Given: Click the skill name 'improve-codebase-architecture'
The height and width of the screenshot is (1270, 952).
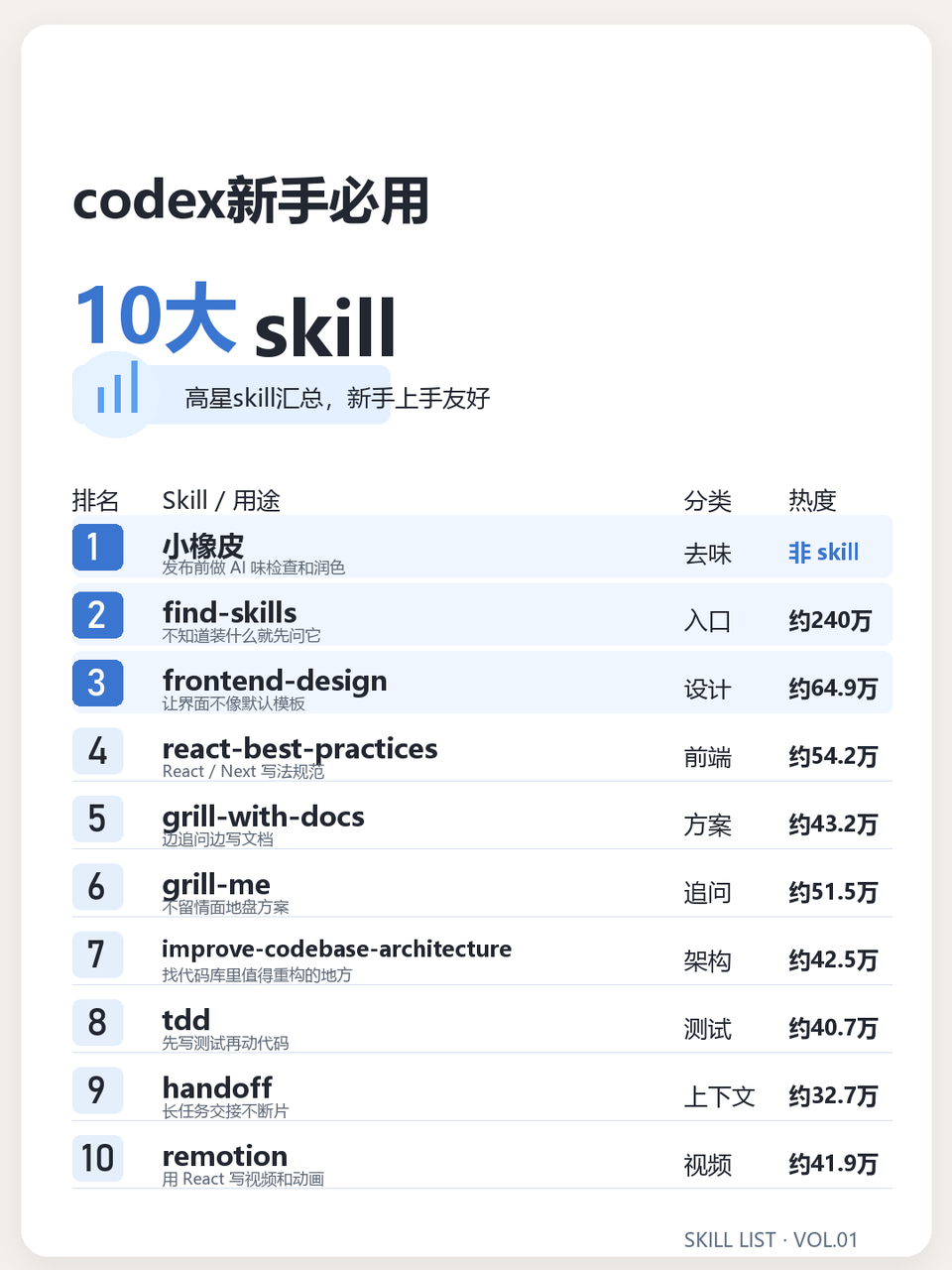Looking at the screenshot, I should [337, 950].
